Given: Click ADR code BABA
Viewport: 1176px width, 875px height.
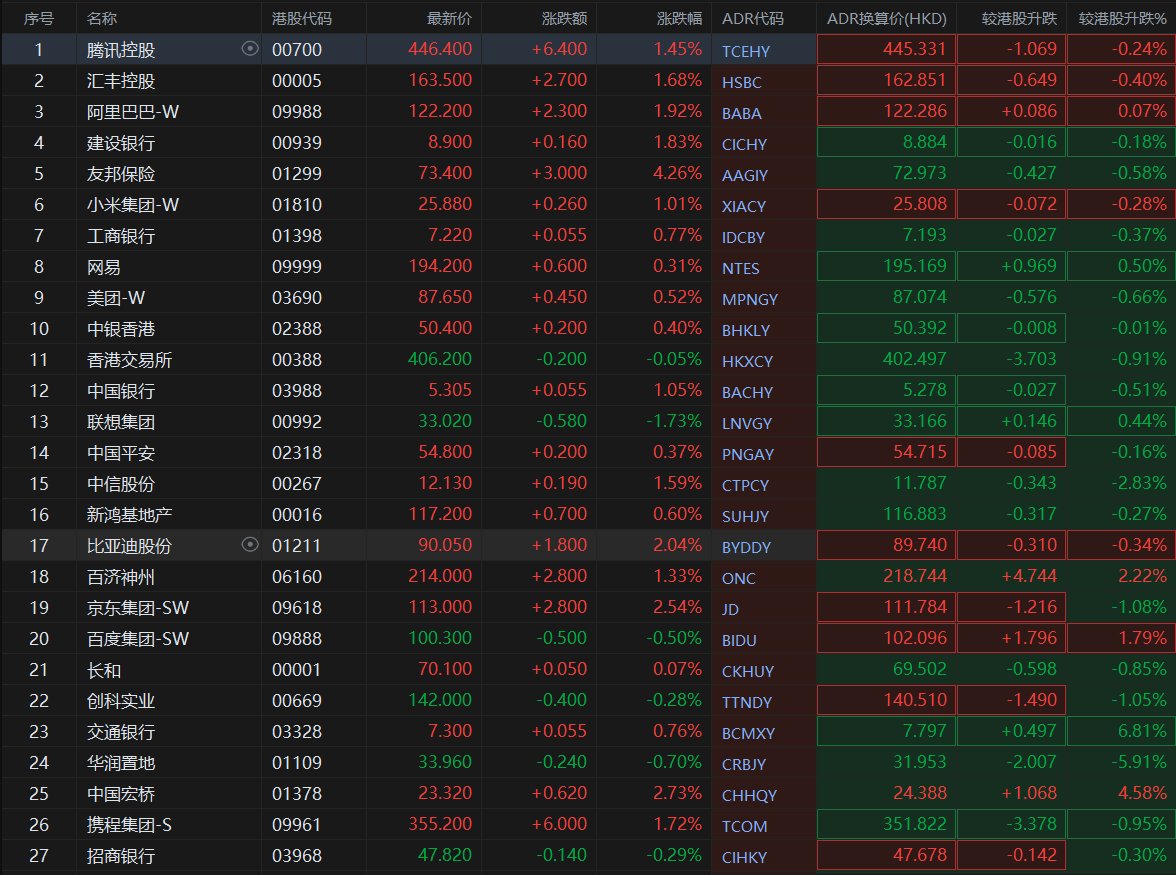Looking at the screenshot, I should [x=741, y=114].
